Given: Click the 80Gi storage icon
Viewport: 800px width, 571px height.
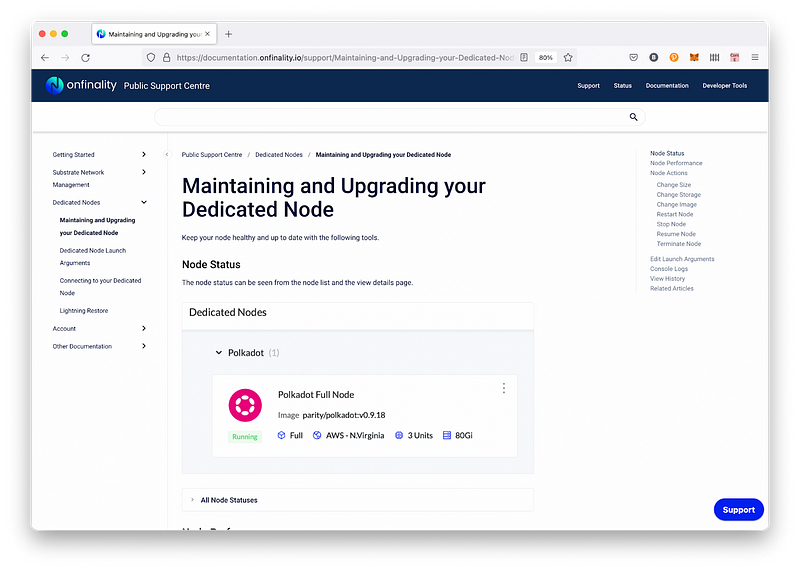Looking at the screenshot, I should point(446,435).
